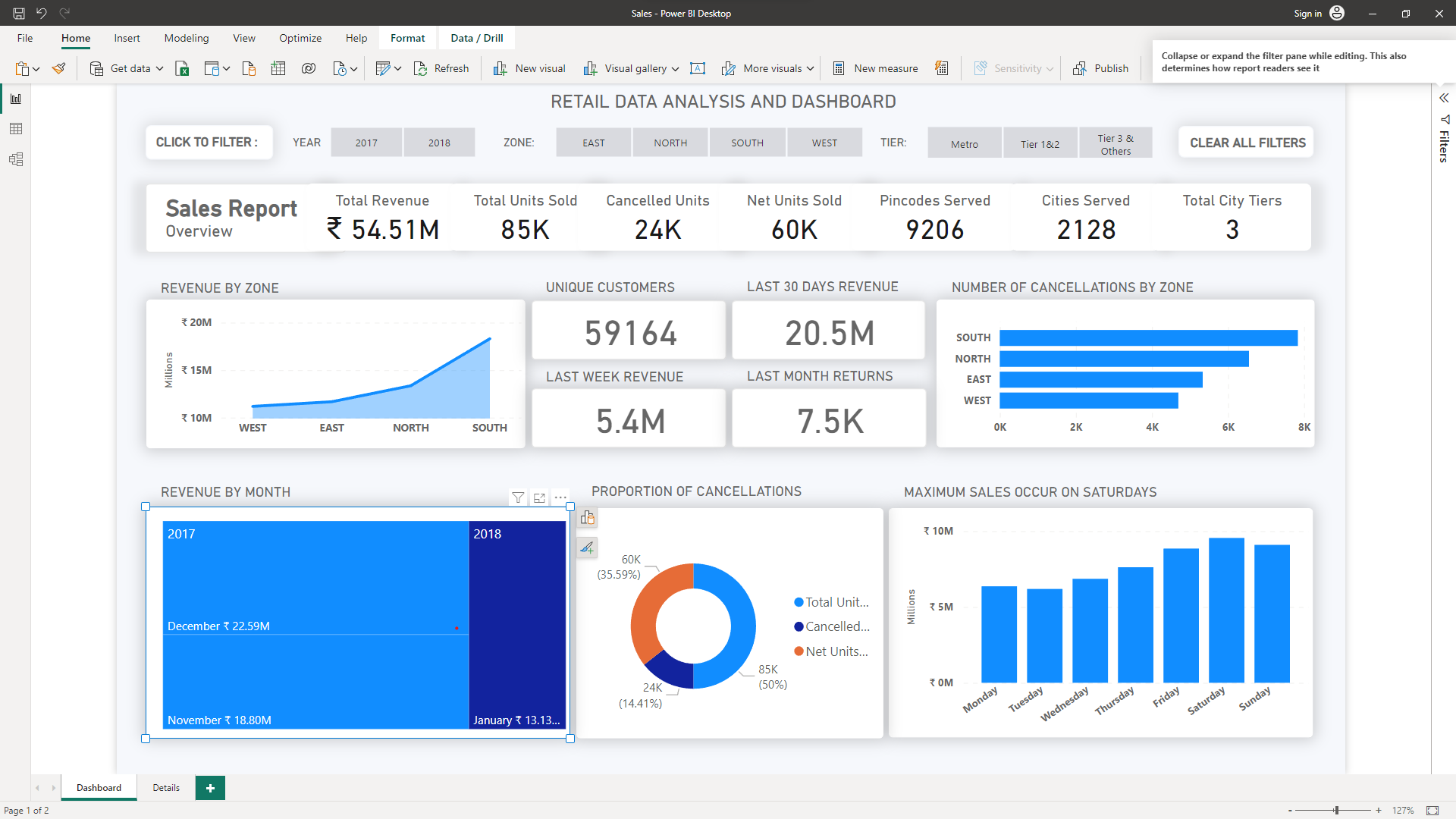
Task: Open the Visual gallery dropdown
Action: [675, 68]
